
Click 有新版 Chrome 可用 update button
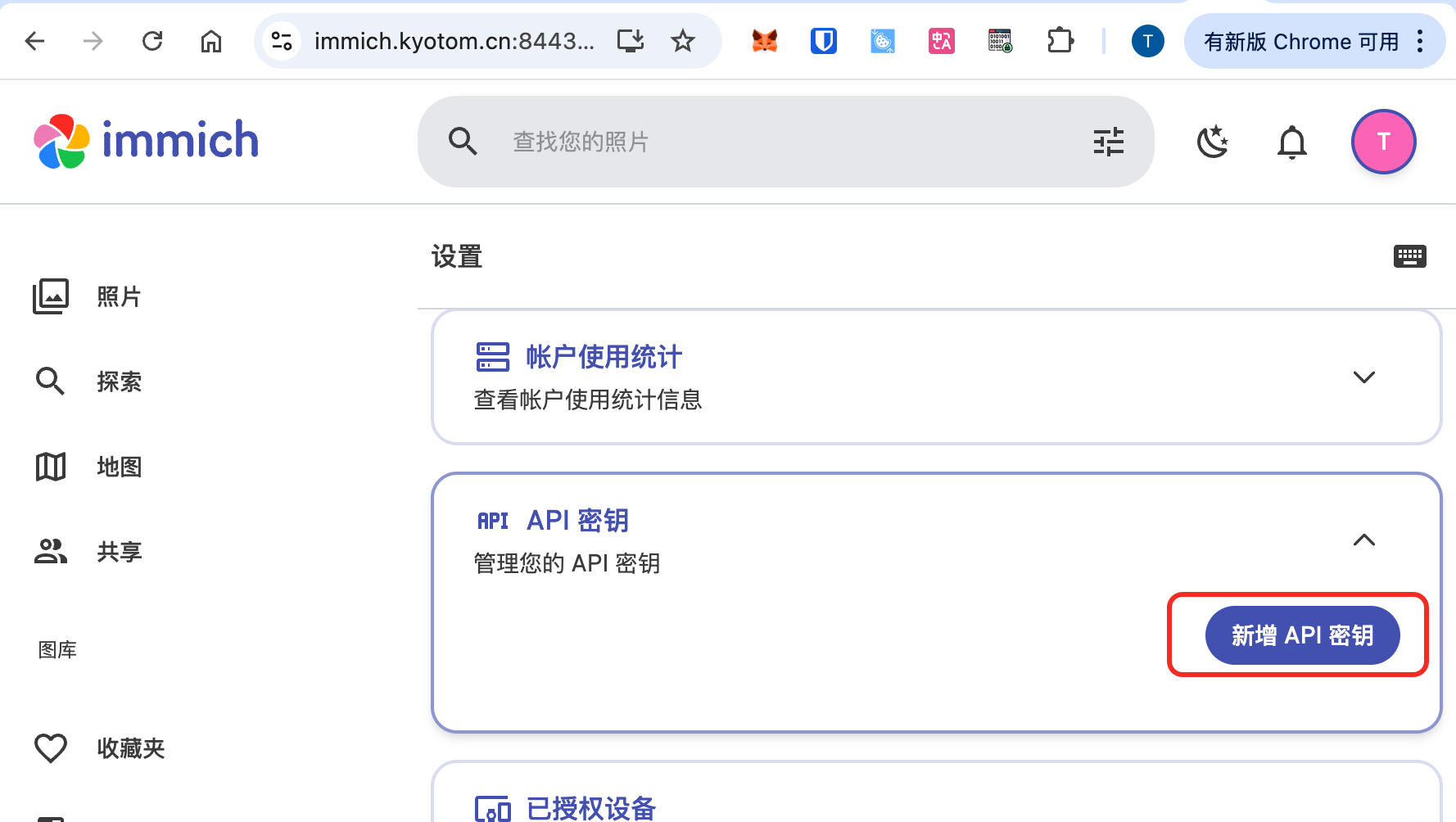click(x=1300, y=41)
